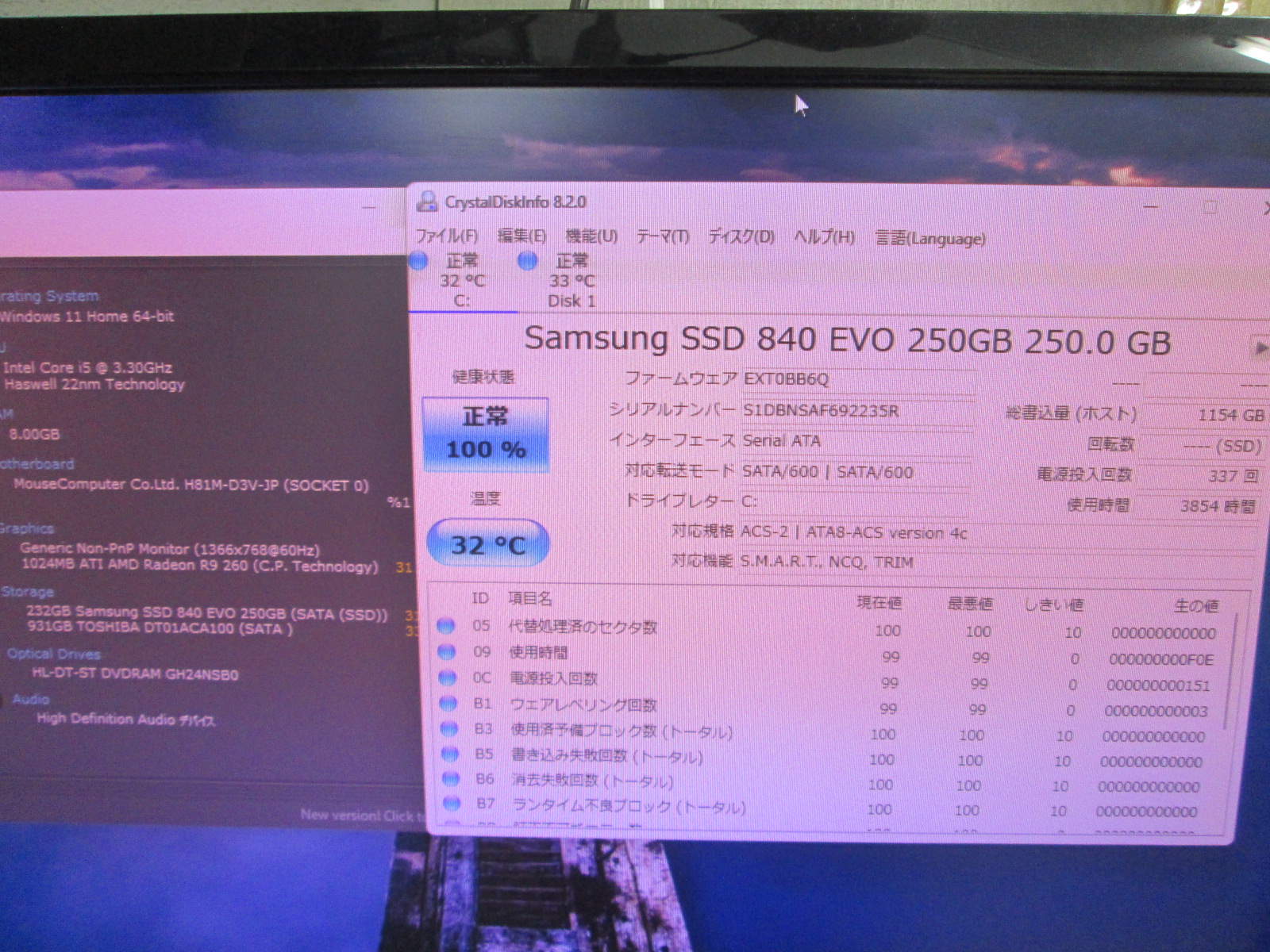1270x952 pixels.
Task: Select the C: drive blue status circle
Action: click(x=418, y=260)
